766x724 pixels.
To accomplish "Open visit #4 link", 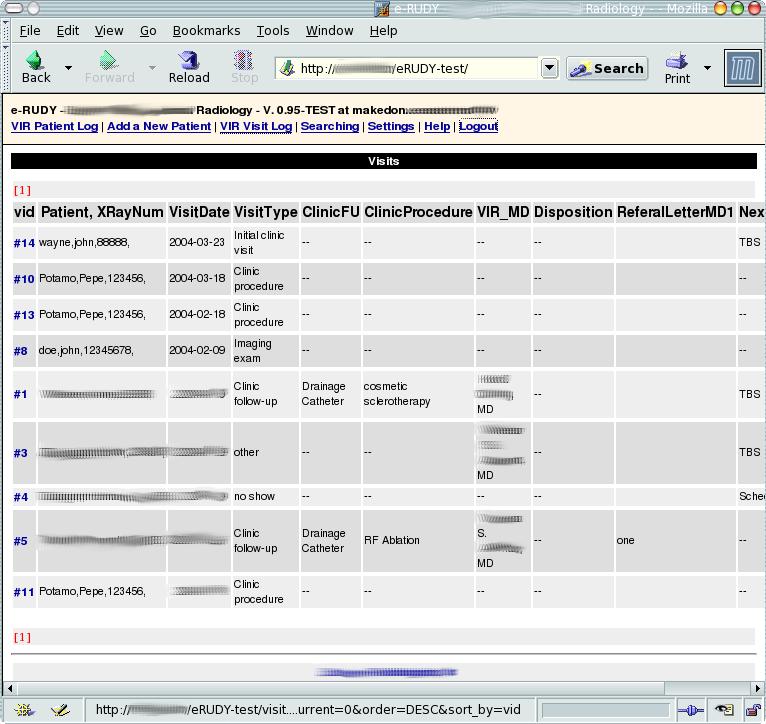I will (21, 497).
